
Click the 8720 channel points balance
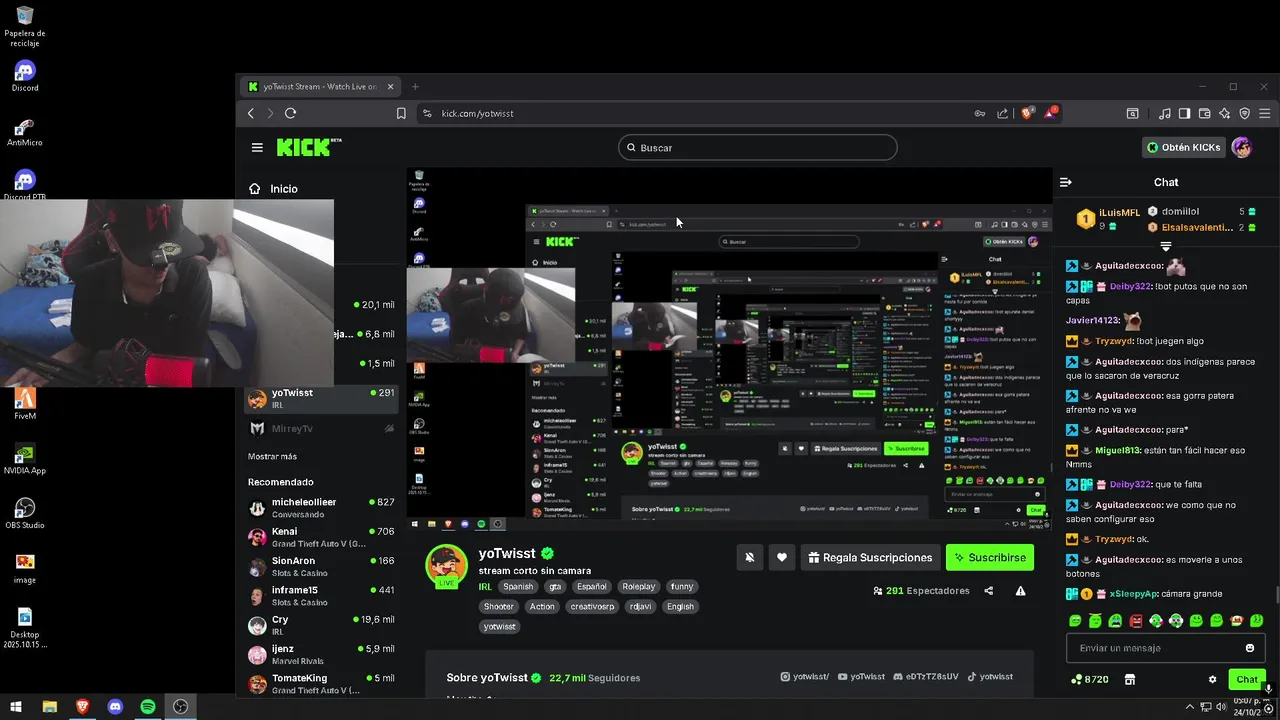pos(1089,679)
